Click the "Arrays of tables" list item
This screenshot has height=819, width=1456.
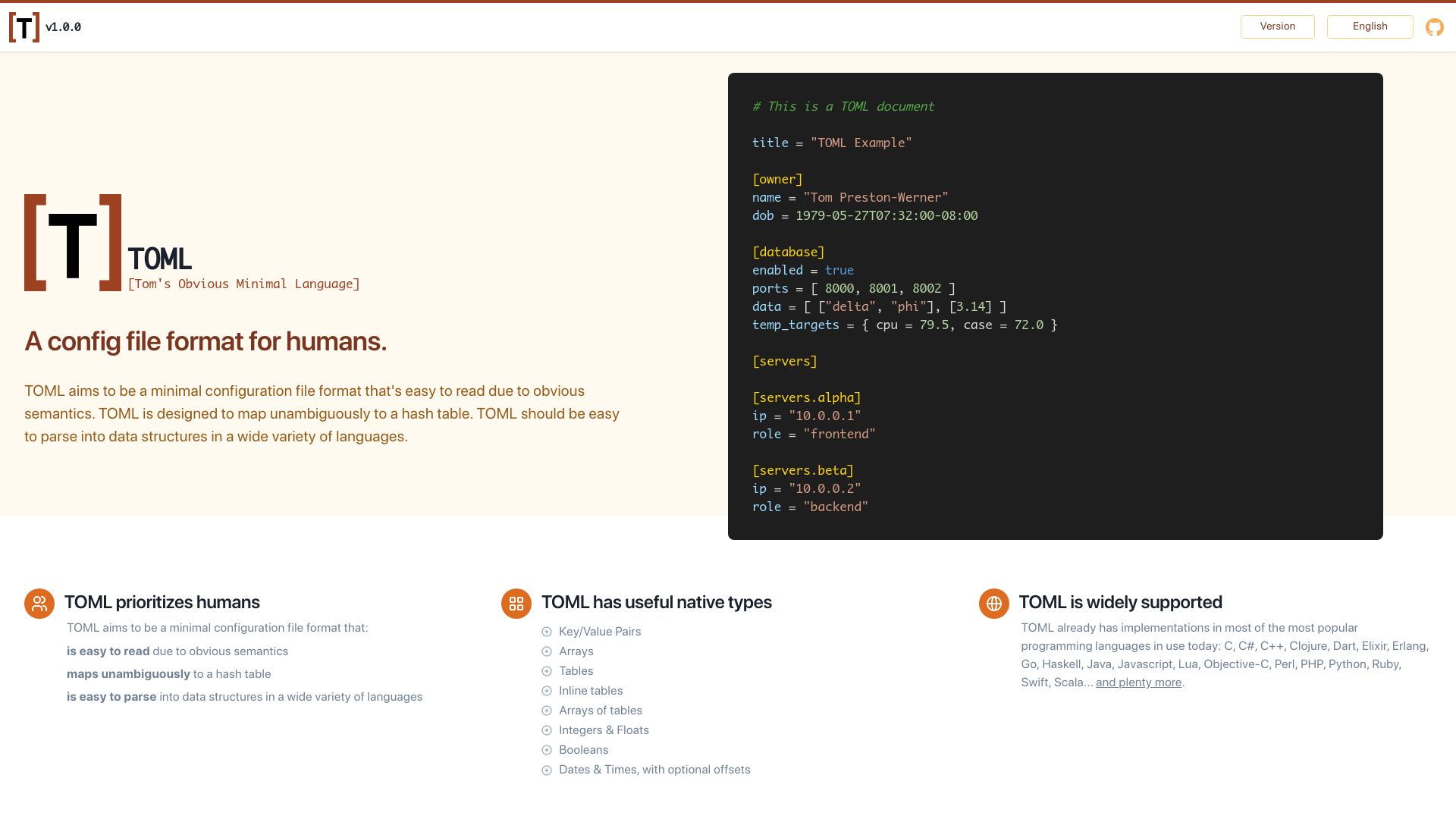coord(601,711)
